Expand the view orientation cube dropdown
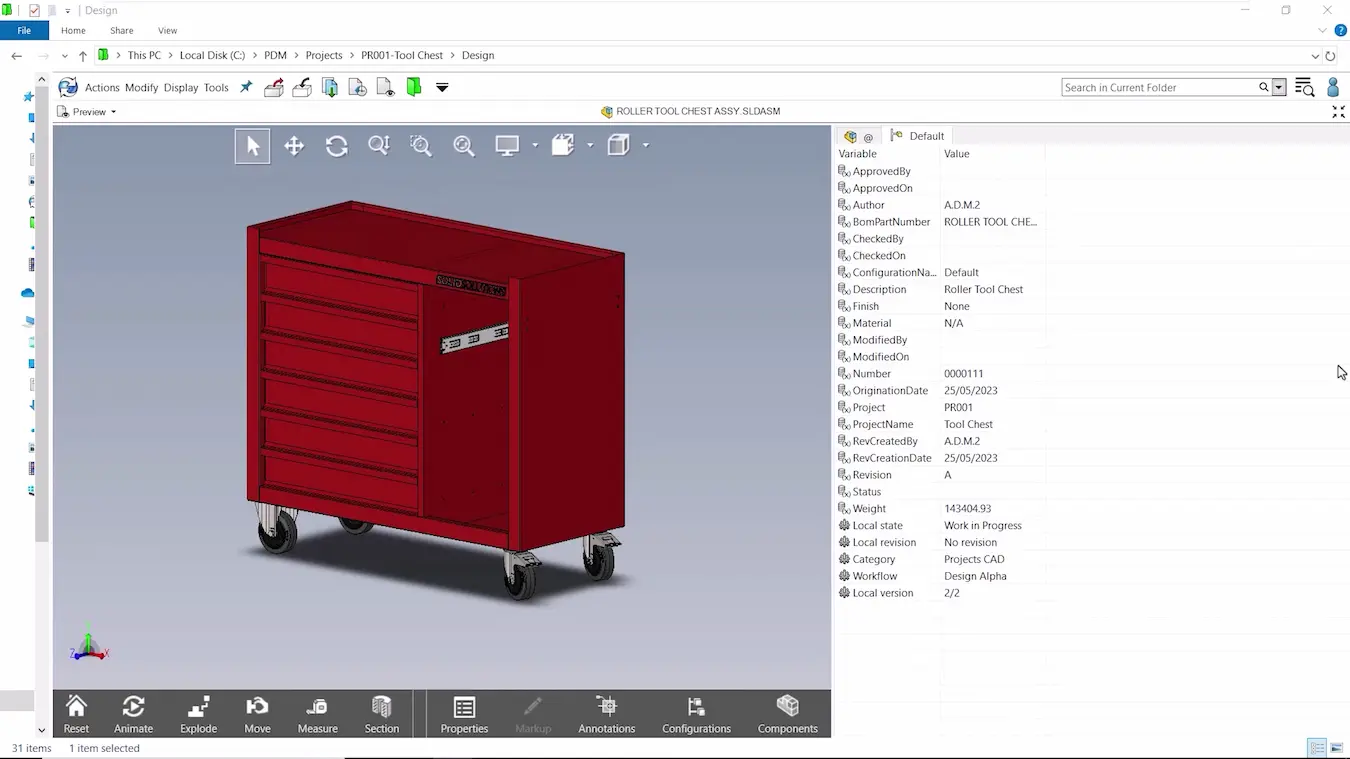Image resolution: width=1350 pixels, height=759 pixels. click(x=646, y=146)
